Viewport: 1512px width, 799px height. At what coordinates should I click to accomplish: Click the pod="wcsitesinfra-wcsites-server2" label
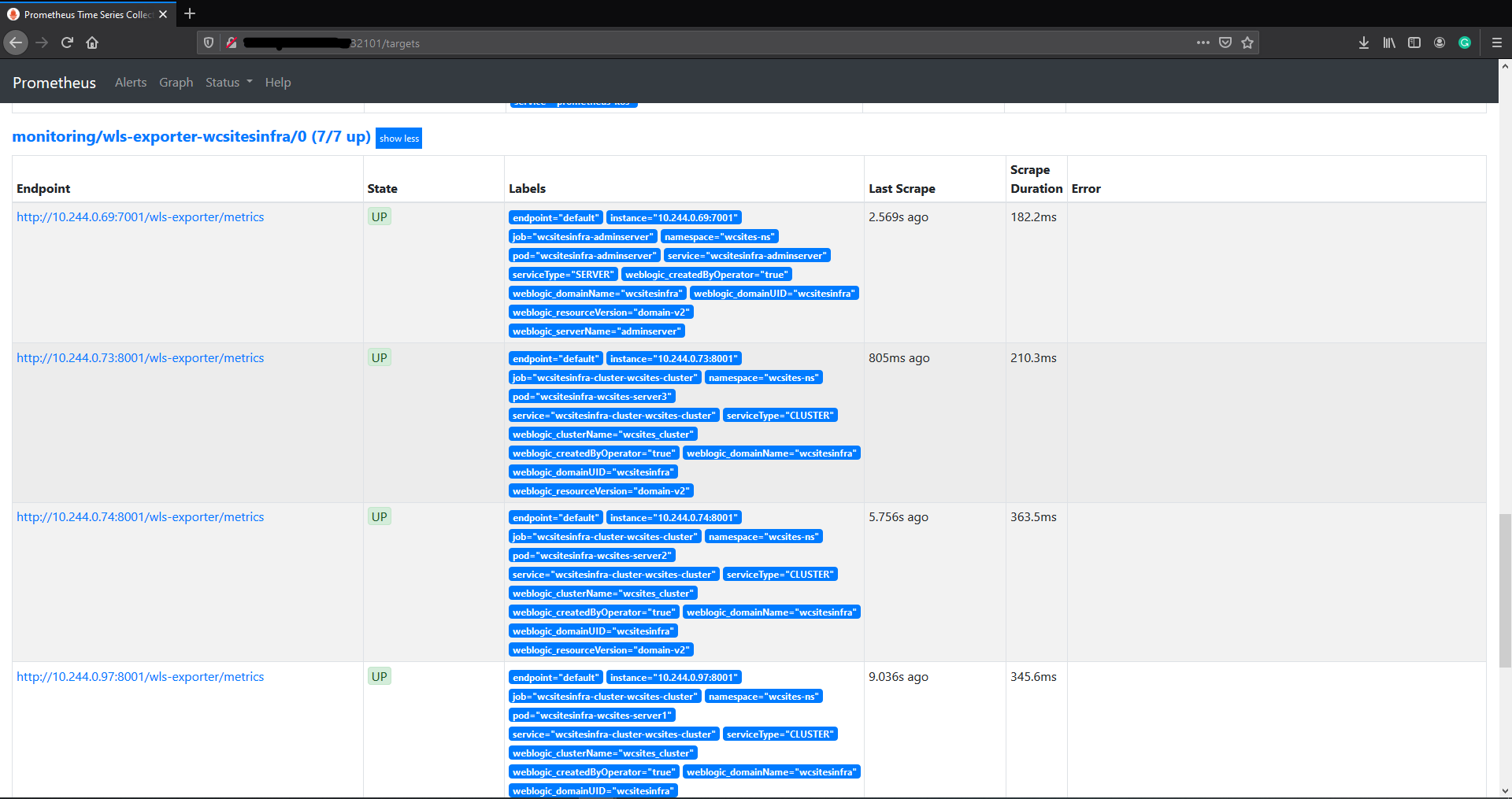point(592,556)
